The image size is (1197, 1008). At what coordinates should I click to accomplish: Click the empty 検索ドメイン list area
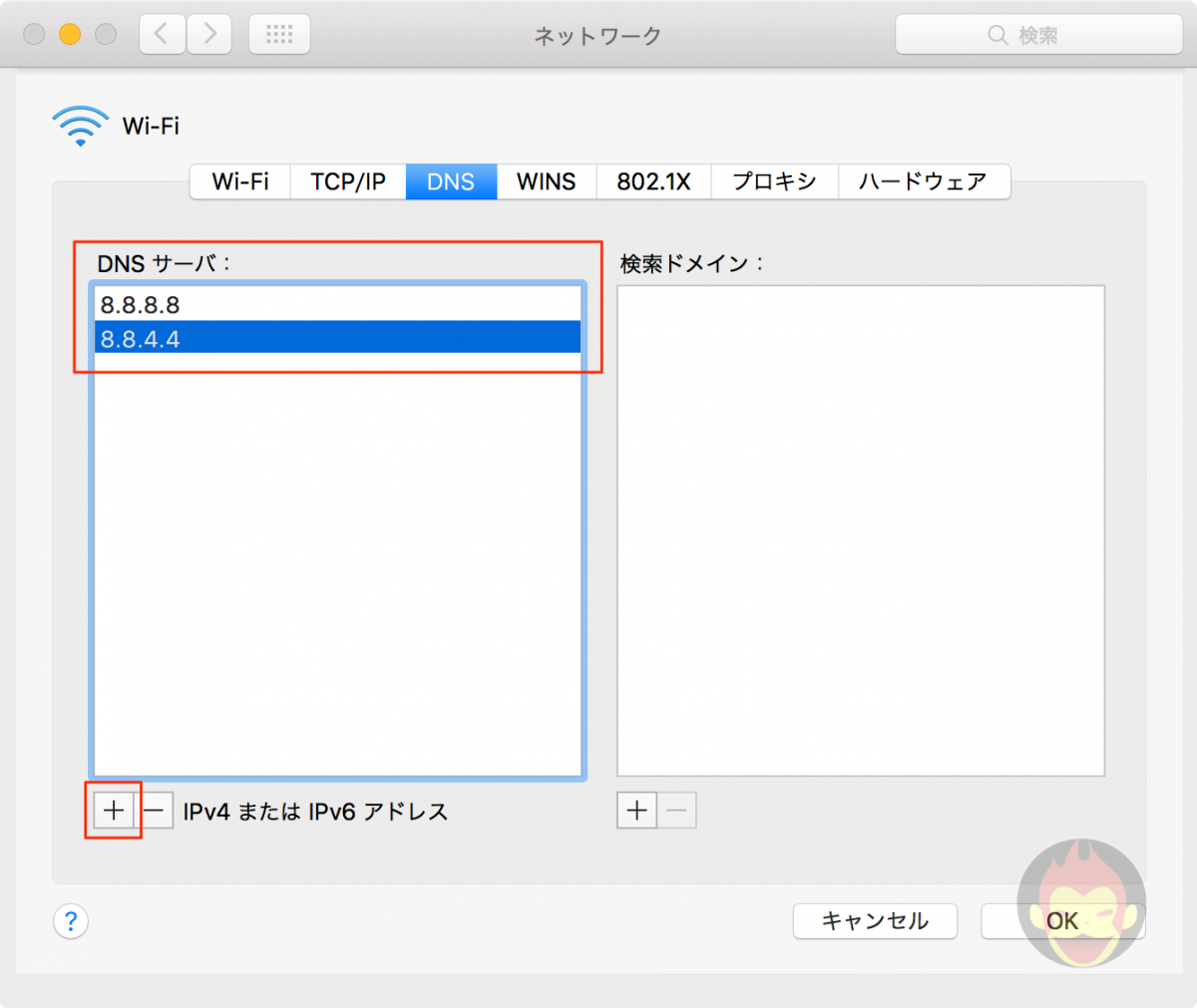tap(860, 528)
